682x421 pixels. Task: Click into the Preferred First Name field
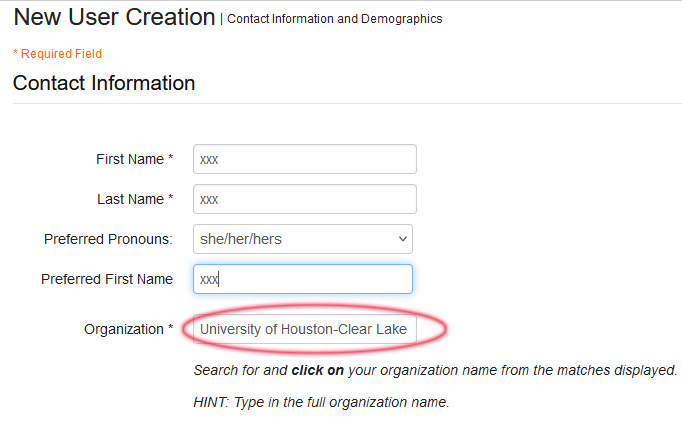pyautogui.click(x=304, y=279)
